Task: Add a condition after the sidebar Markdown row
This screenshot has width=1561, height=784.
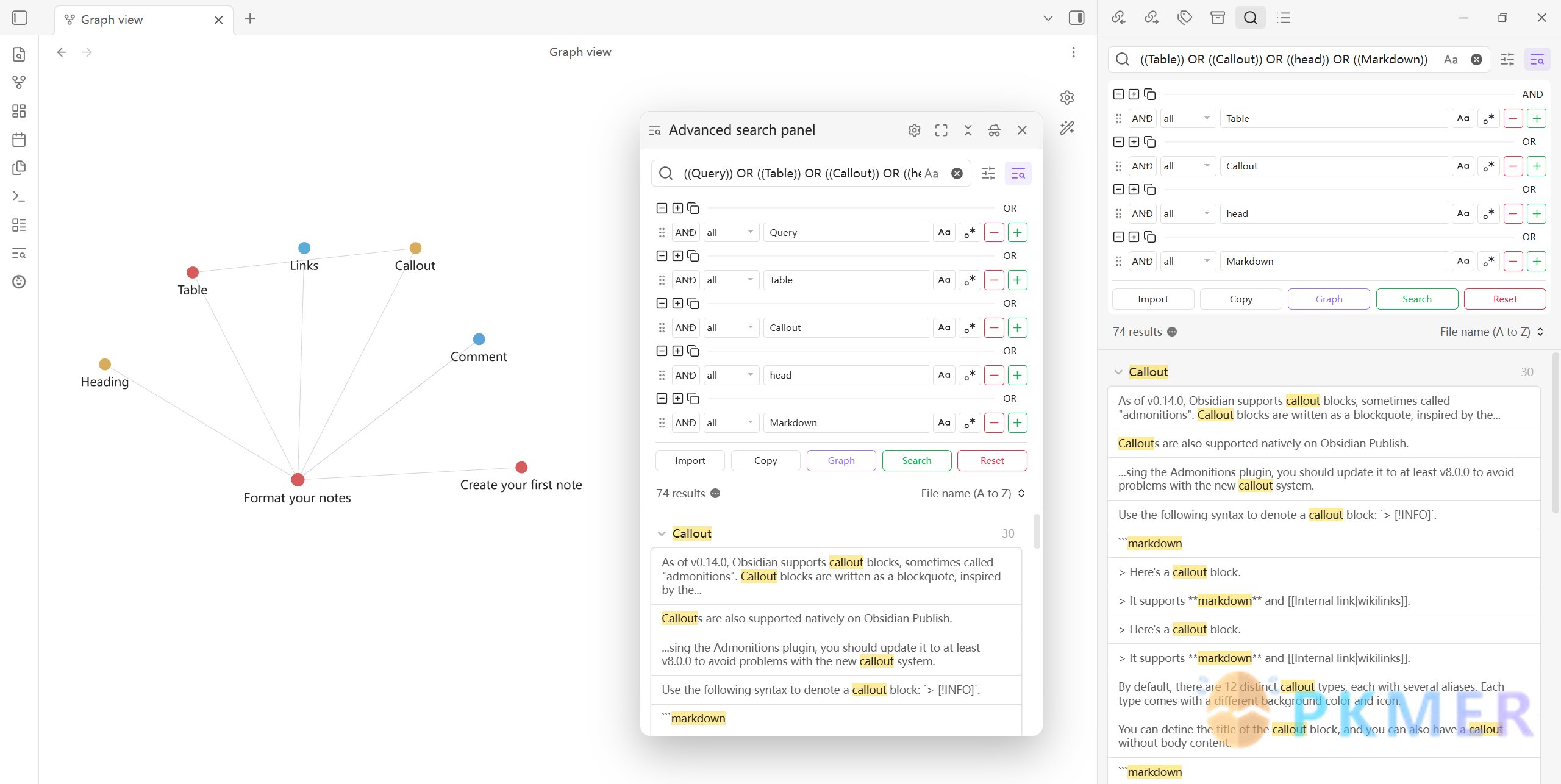Action: pos(1537,261)
